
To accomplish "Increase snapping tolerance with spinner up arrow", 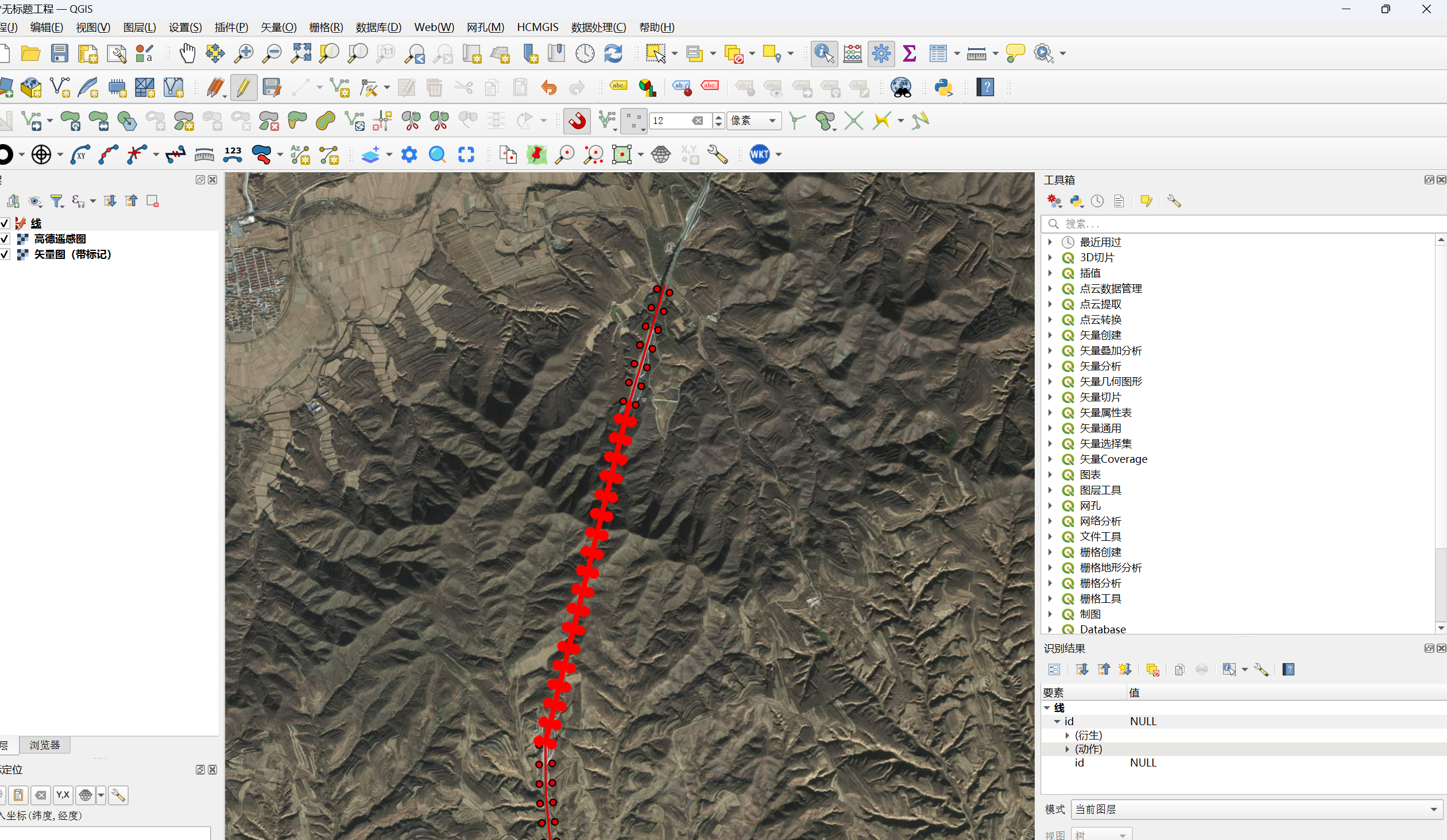I will (x=718, y=117).
